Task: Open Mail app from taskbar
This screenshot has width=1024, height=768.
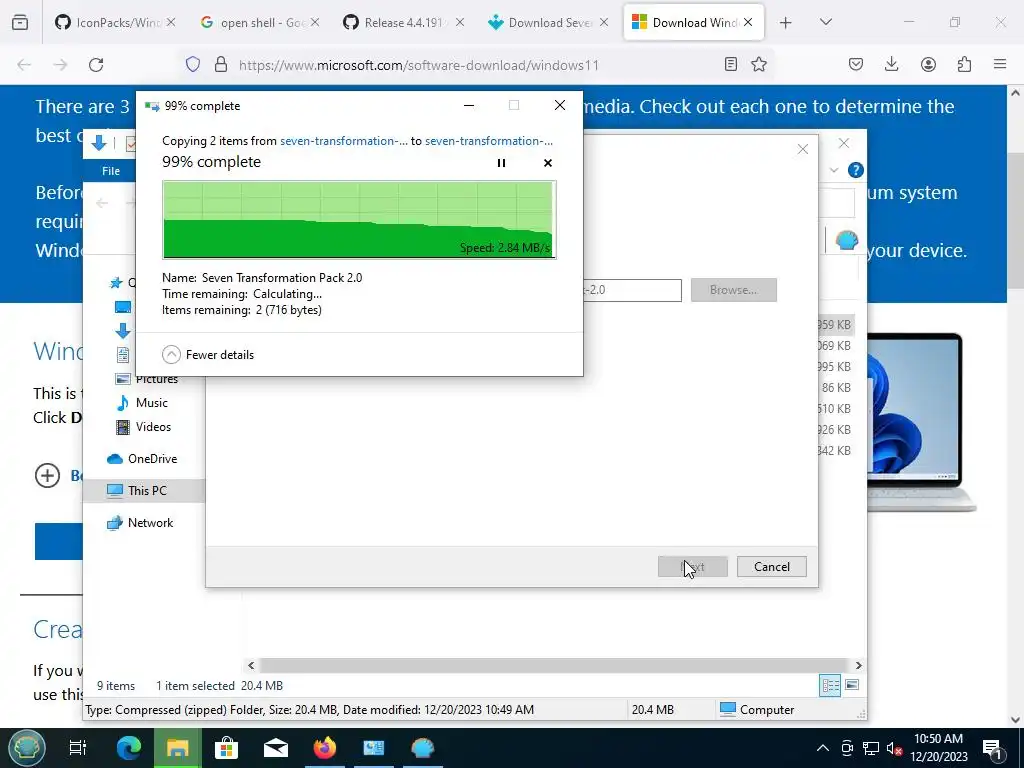Action: coord(276,748)
